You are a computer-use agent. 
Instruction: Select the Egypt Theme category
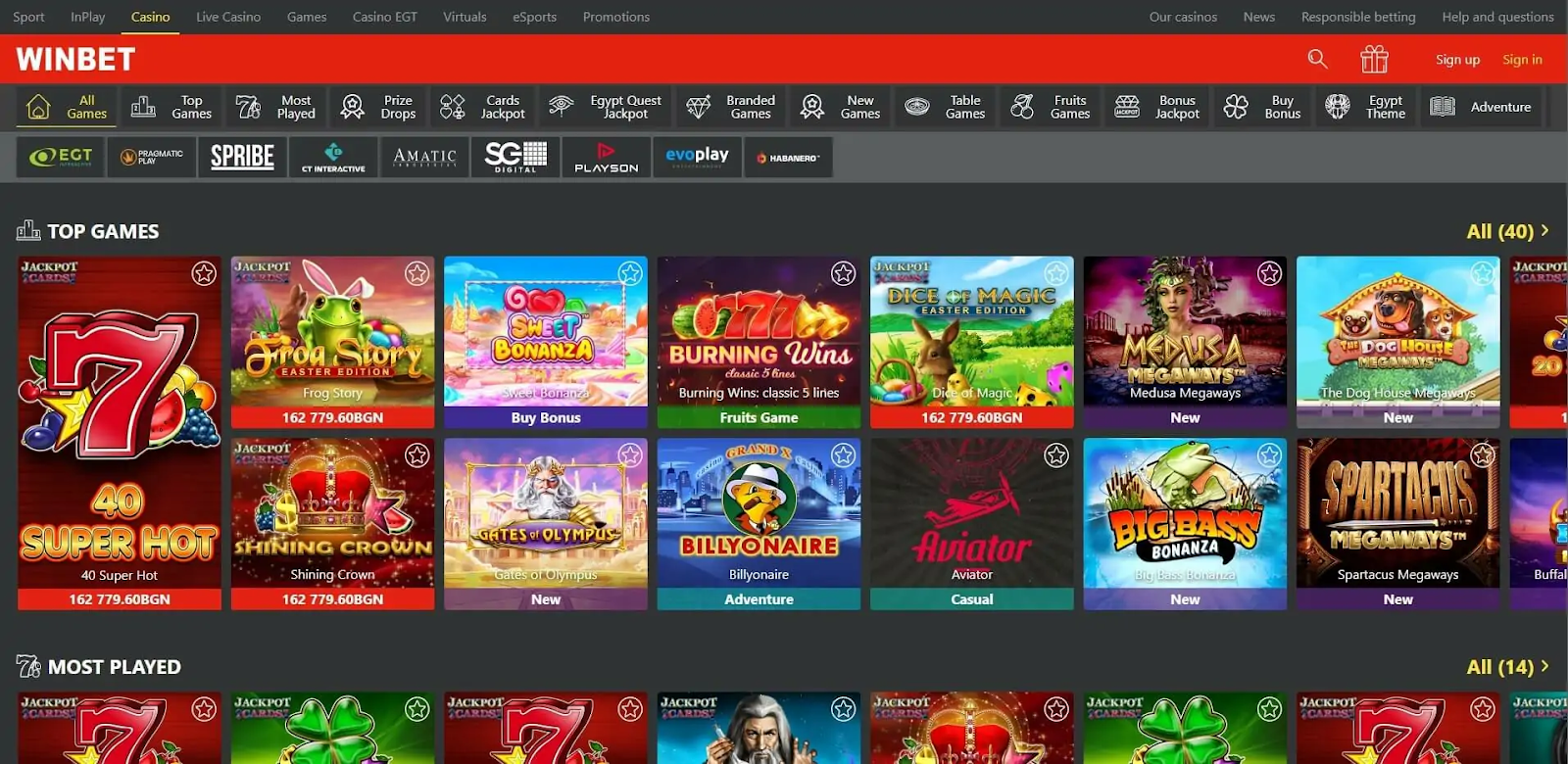coord(1365,107)
